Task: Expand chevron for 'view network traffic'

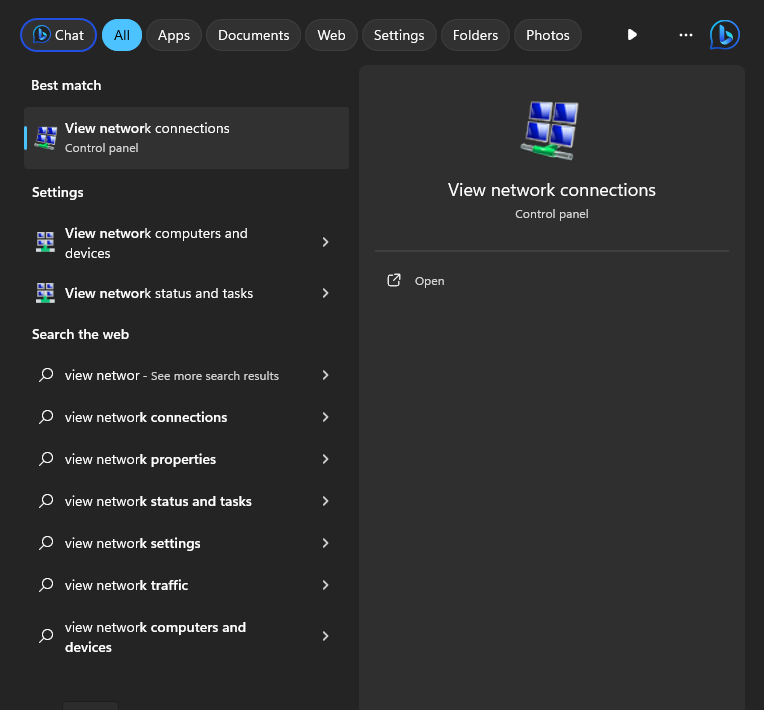Action: (x=325, y=584)
